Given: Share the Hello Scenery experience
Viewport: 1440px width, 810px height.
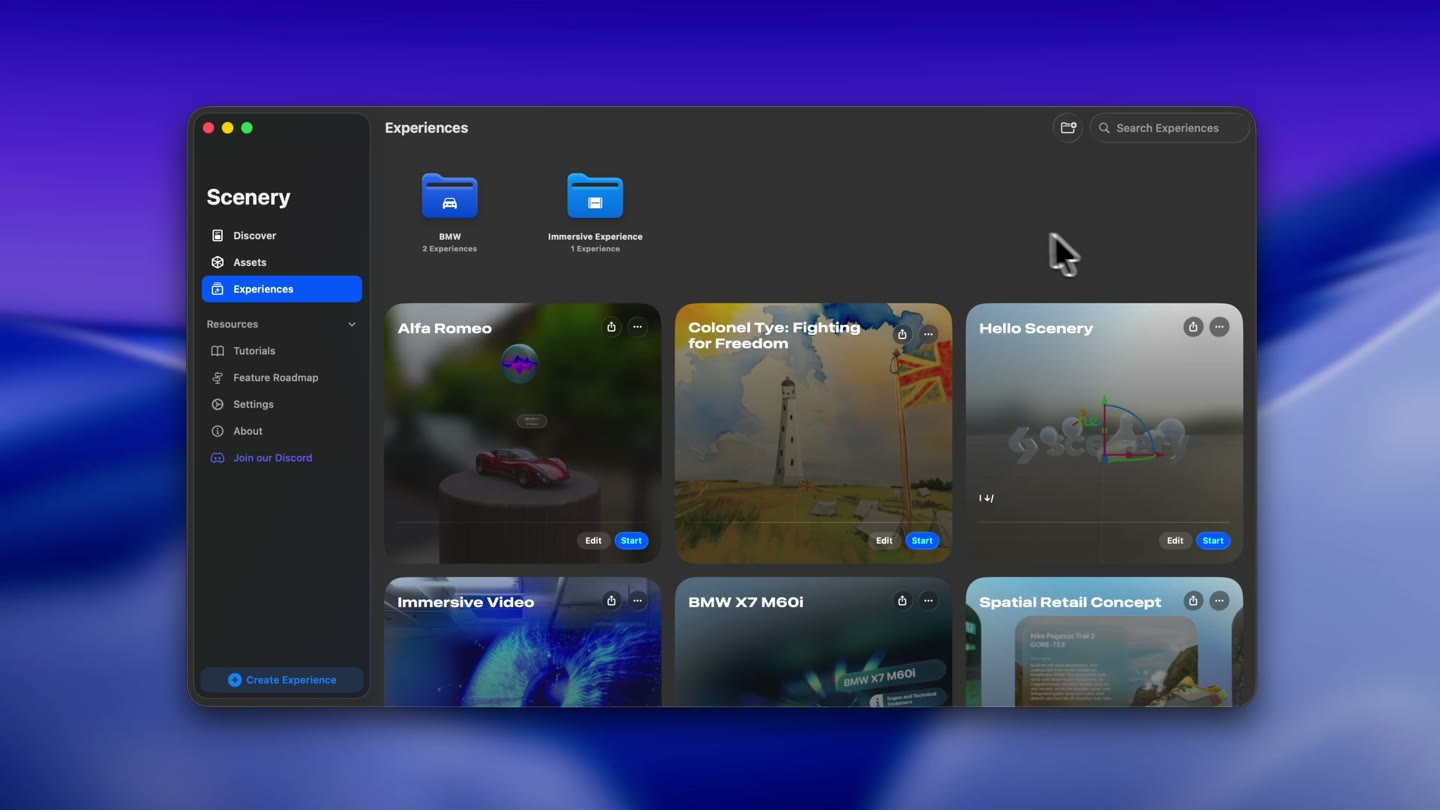Looking at the screenshot, I should click(x=1193, y=327).
